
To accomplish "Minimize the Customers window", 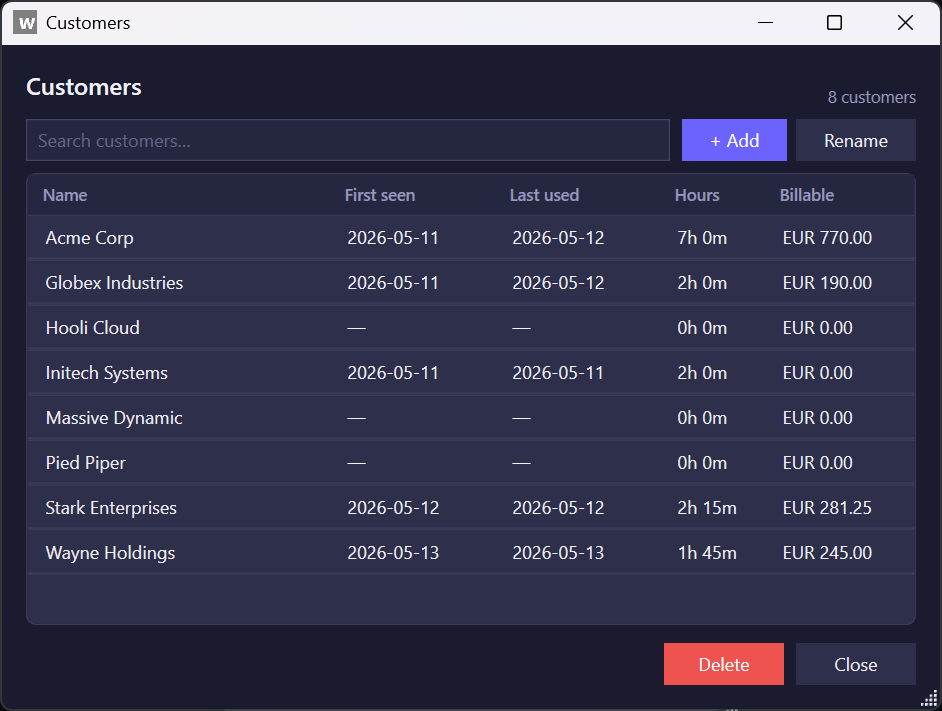I will 765,23.
